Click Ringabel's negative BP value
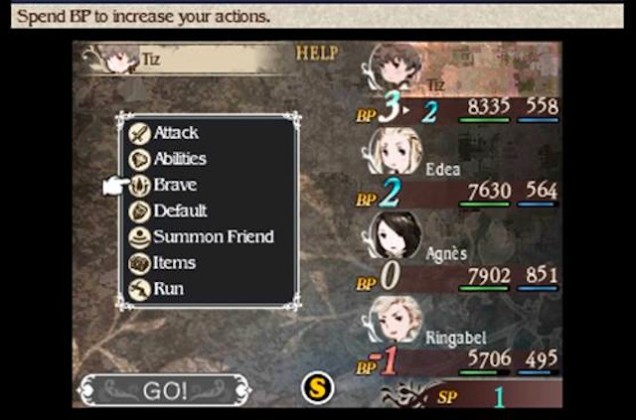 (382, 361)
